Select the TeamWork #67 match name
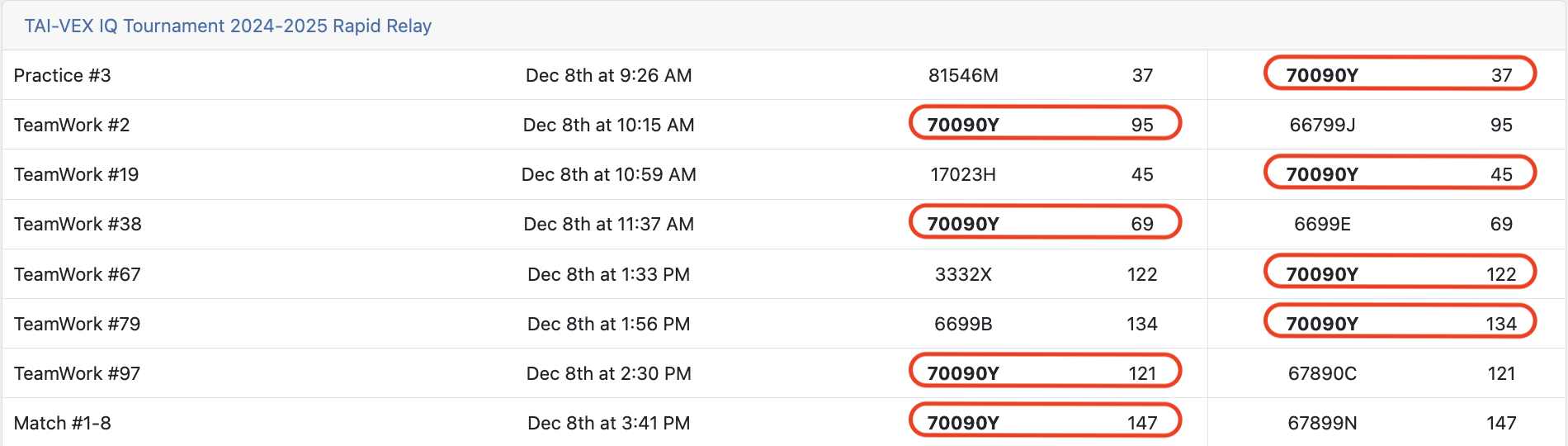Image resolution: width=1568 pixels, height=446 pixels. tap(78, 274)
